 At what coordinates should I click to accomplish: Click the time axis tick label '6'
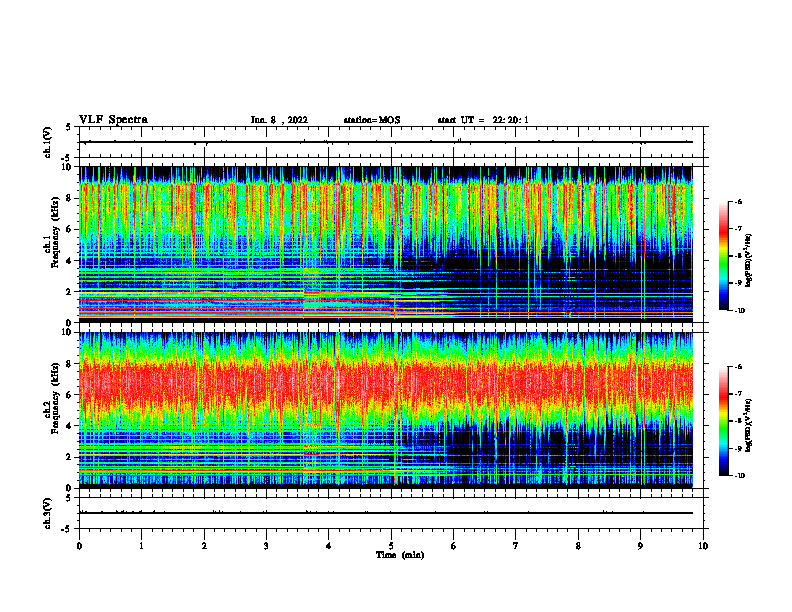click(x=454, y=546)
